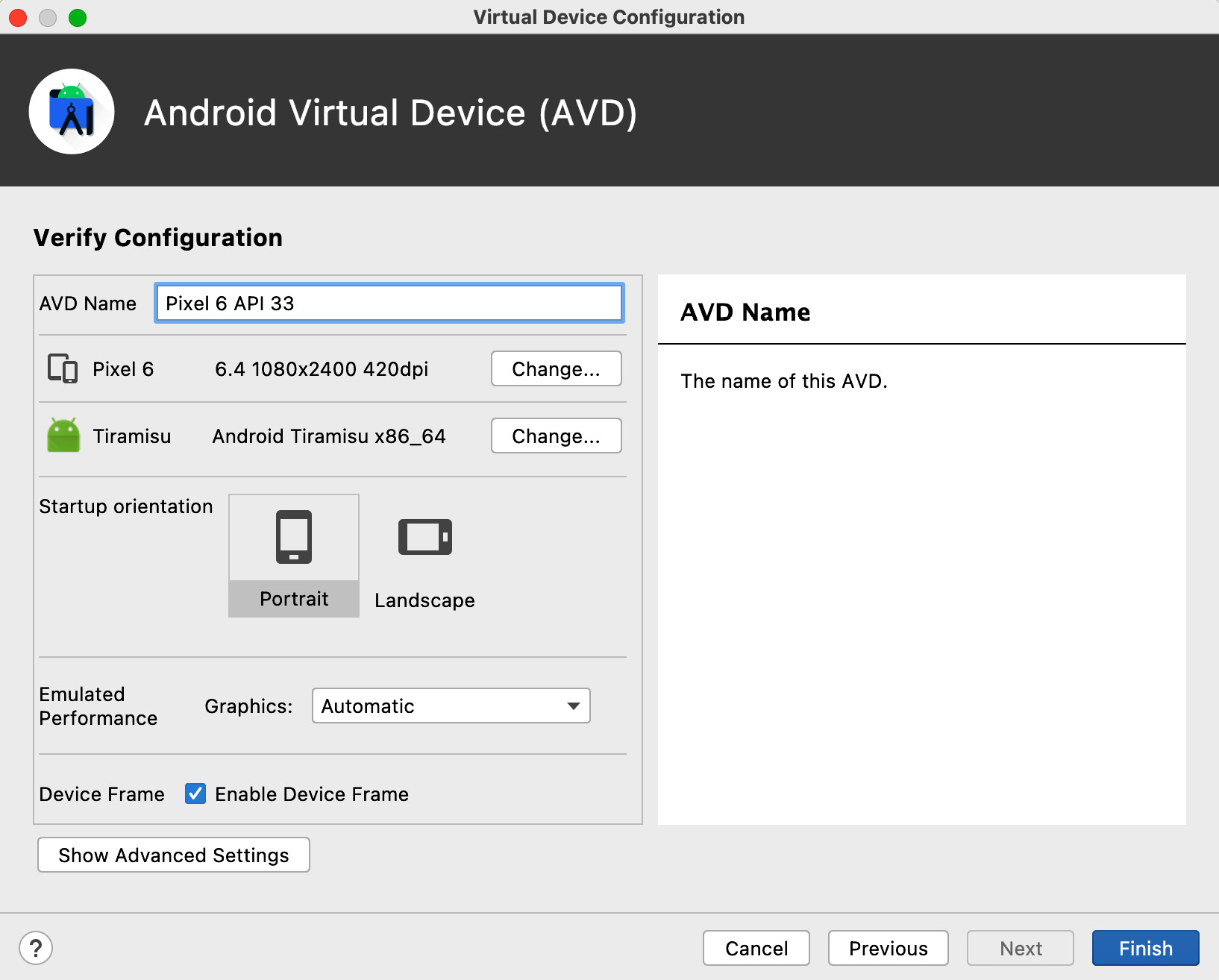Click the Android Virtual Device (AVD) title
The width and height of the screenshot is (1219, 980).
[391, 113]
